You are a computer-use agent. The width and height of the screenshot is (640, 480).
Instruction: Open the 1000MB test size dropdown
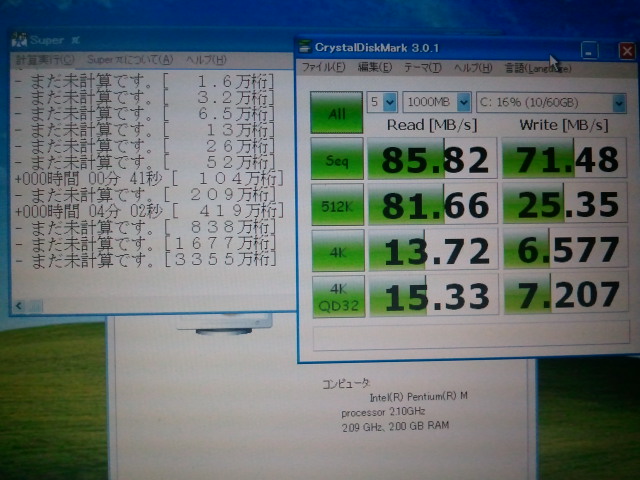pos(437,102)
